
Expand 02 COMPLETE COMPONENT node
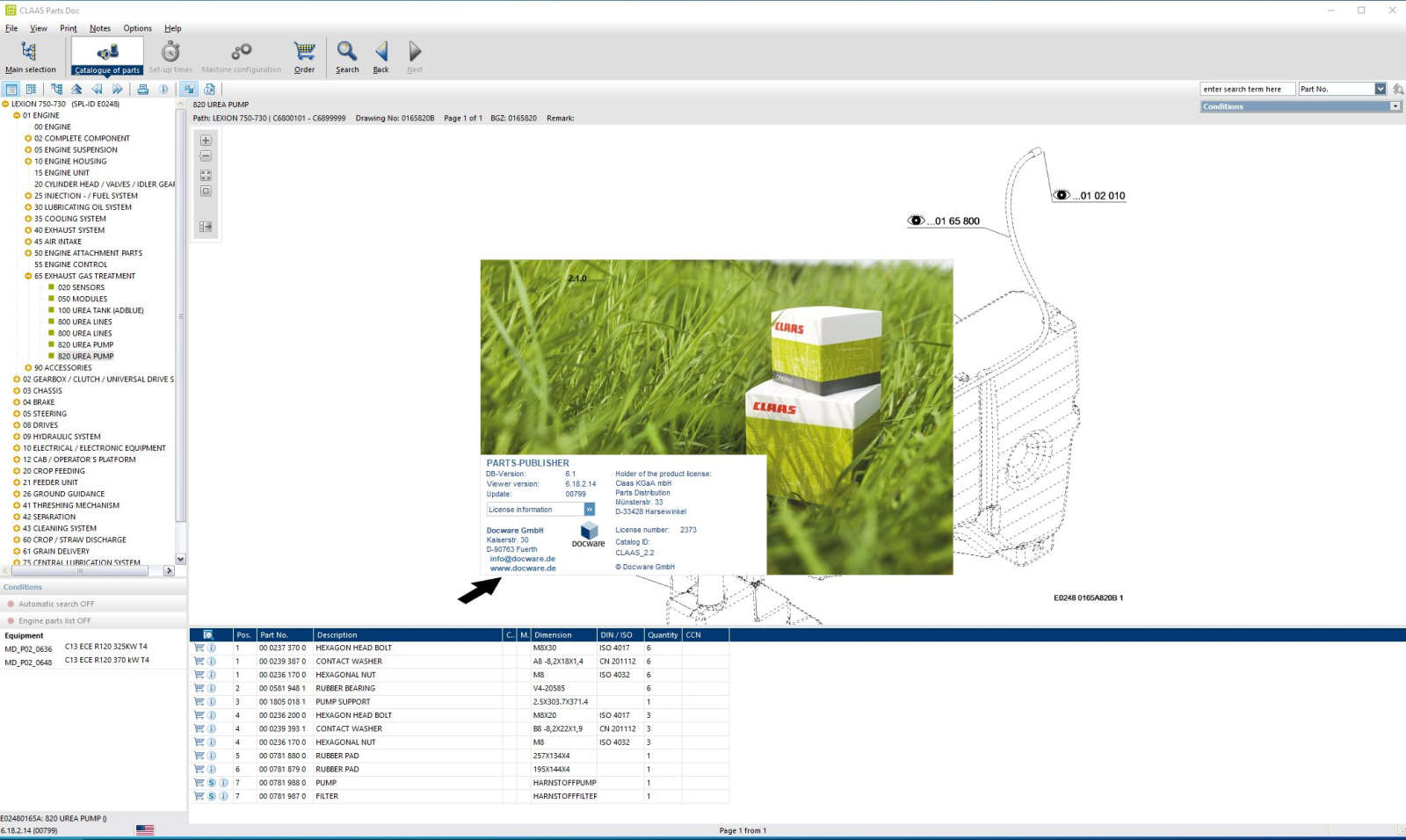28,138
